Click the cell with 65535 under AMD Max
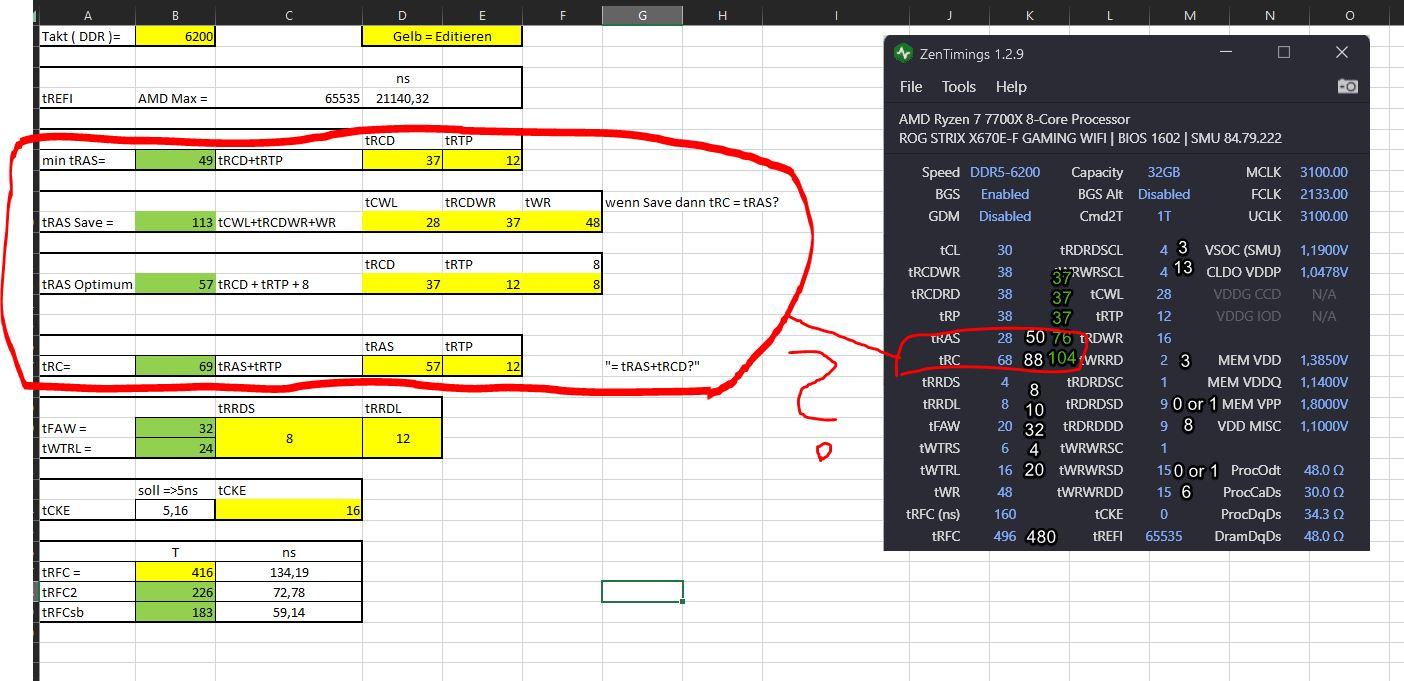 (289, 98)
